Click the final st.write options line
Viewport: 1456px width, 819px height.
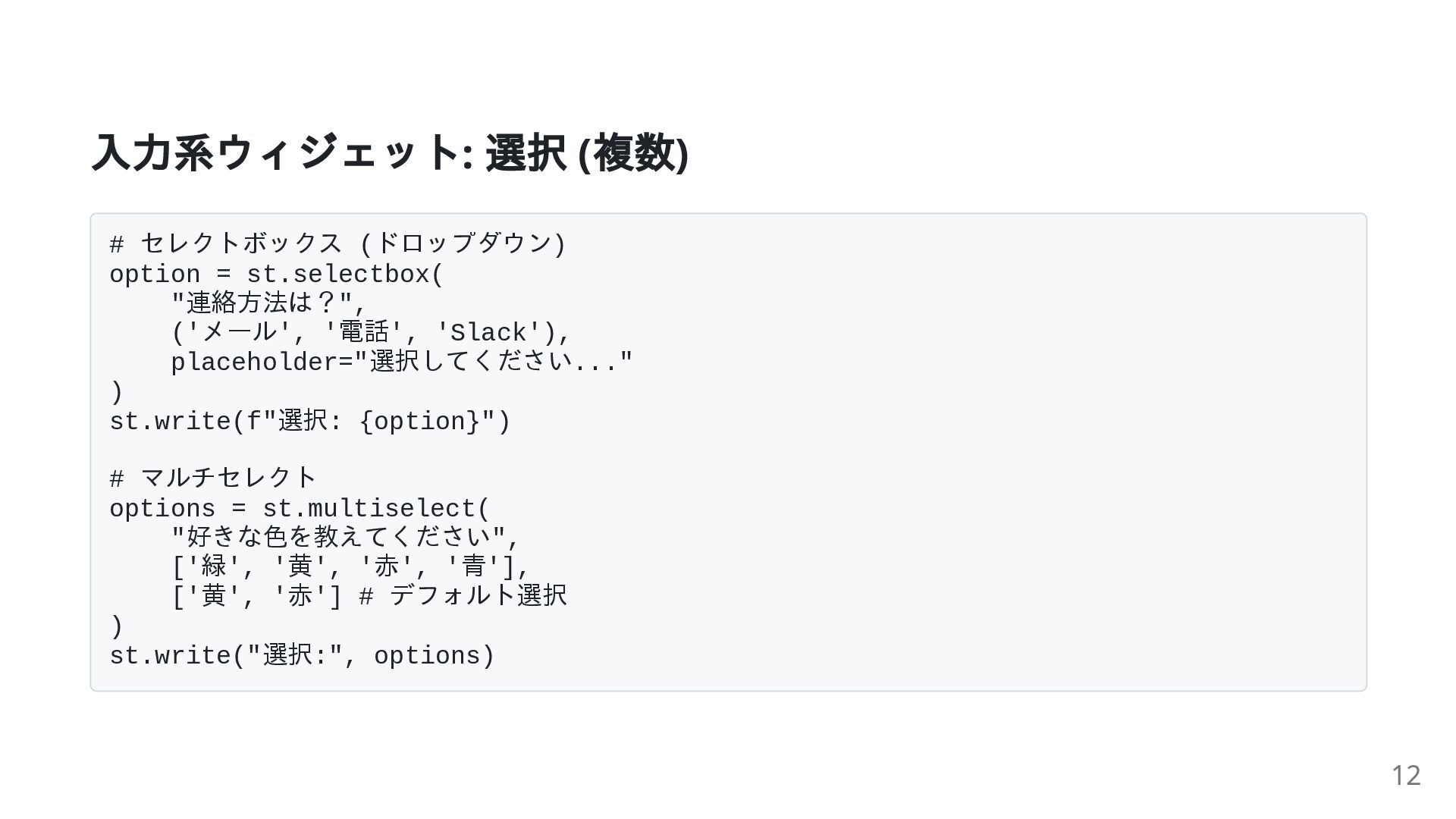[x=302, y=656]
